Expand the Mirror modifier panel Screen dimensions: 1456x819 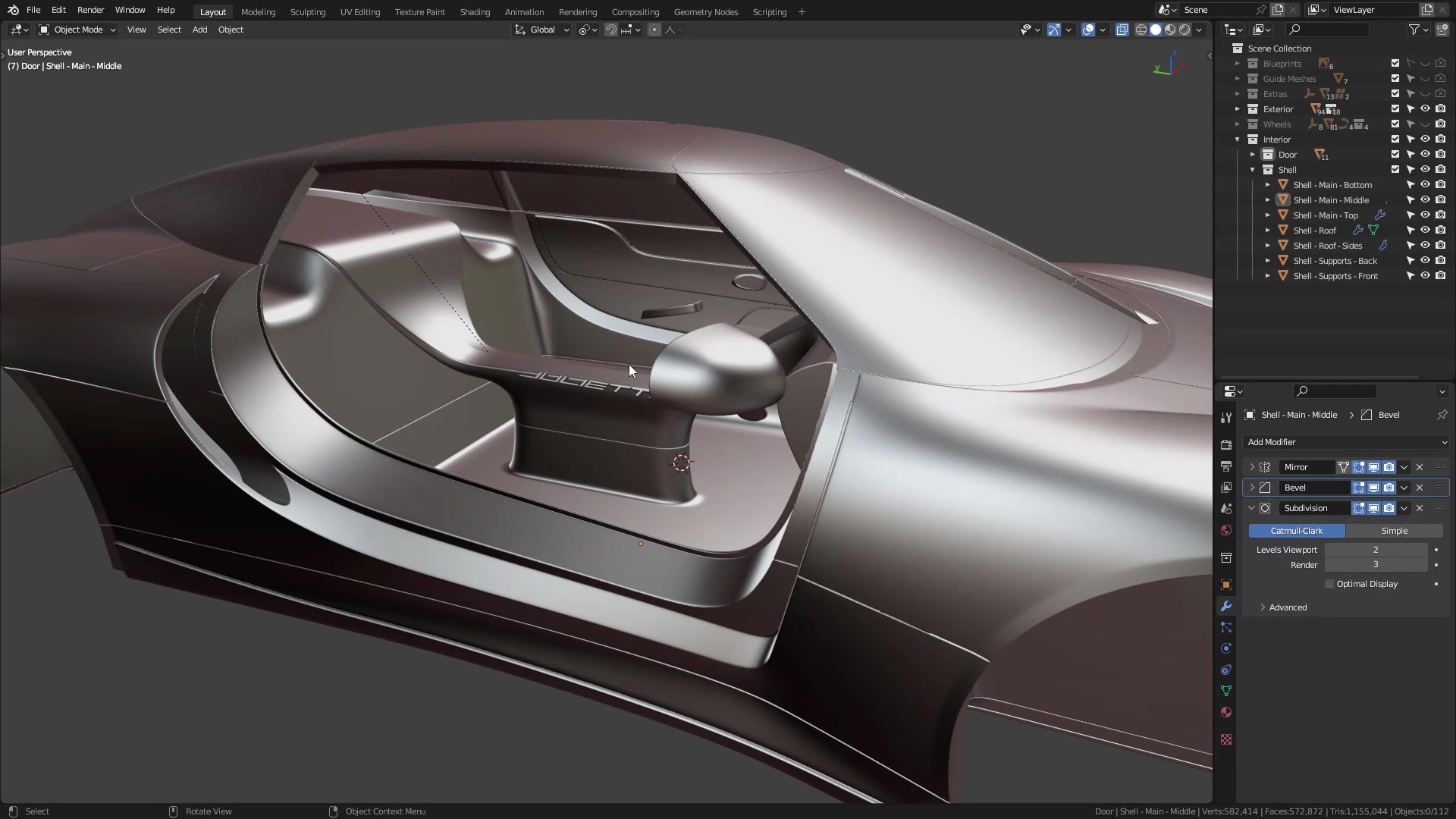point(1252,467)
